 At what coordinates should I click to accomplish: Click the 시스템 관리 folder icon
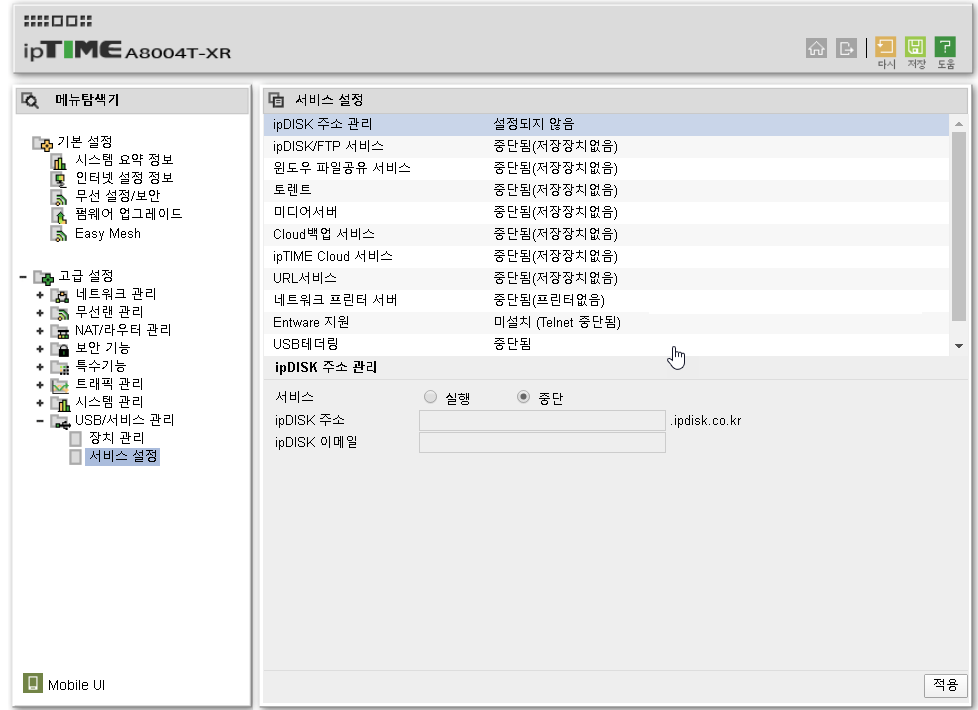point(60,404)
